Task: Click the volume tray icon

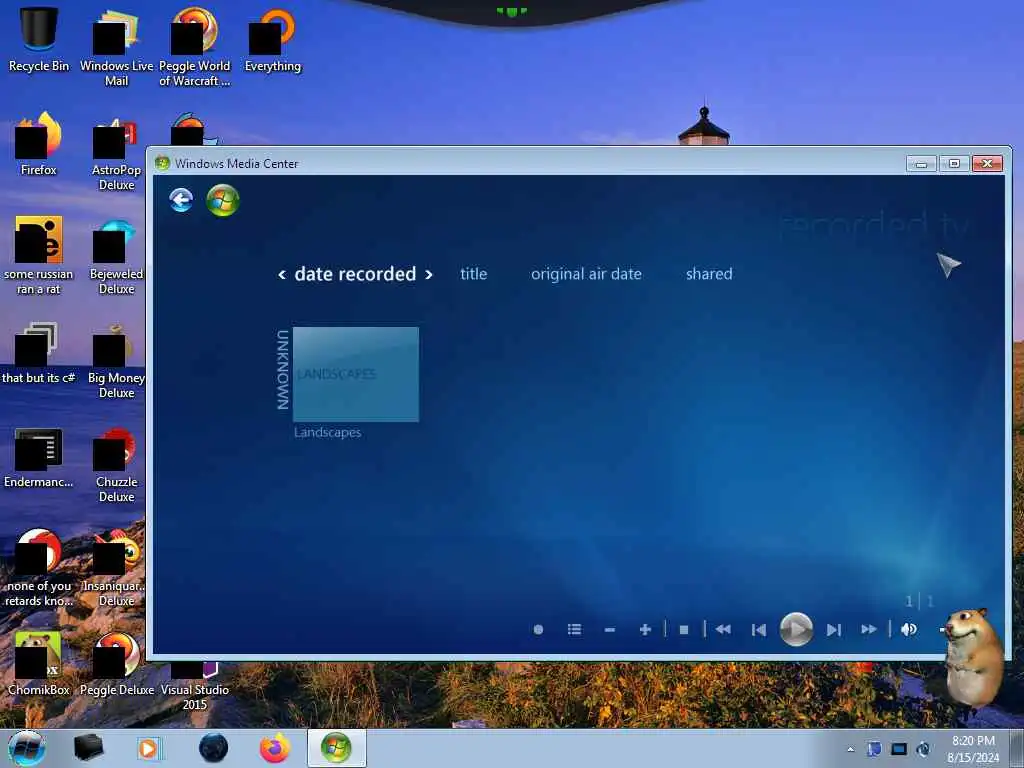Action: point(923,749)
